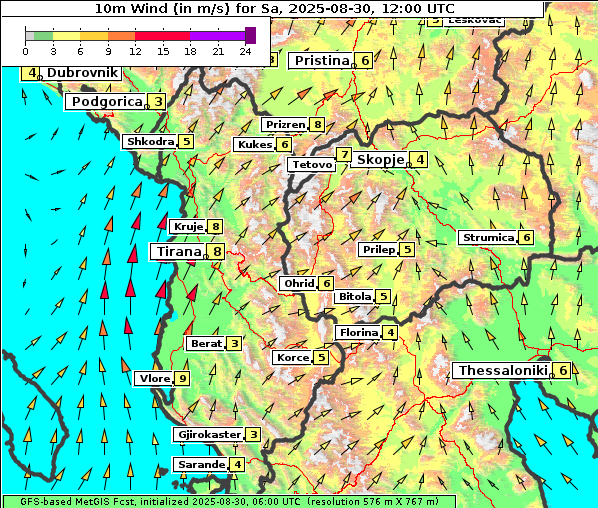Click the Kruje wind value 8
The image size is (598, 508).
point(215,227)
